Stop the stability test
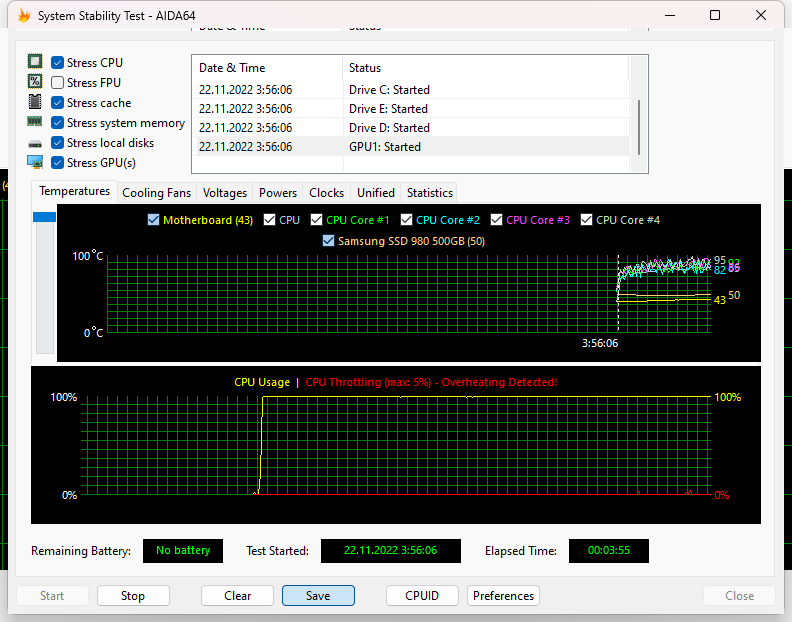Image resolution: width=792 pixels, height=622 pixels. [x=133, y=596]
